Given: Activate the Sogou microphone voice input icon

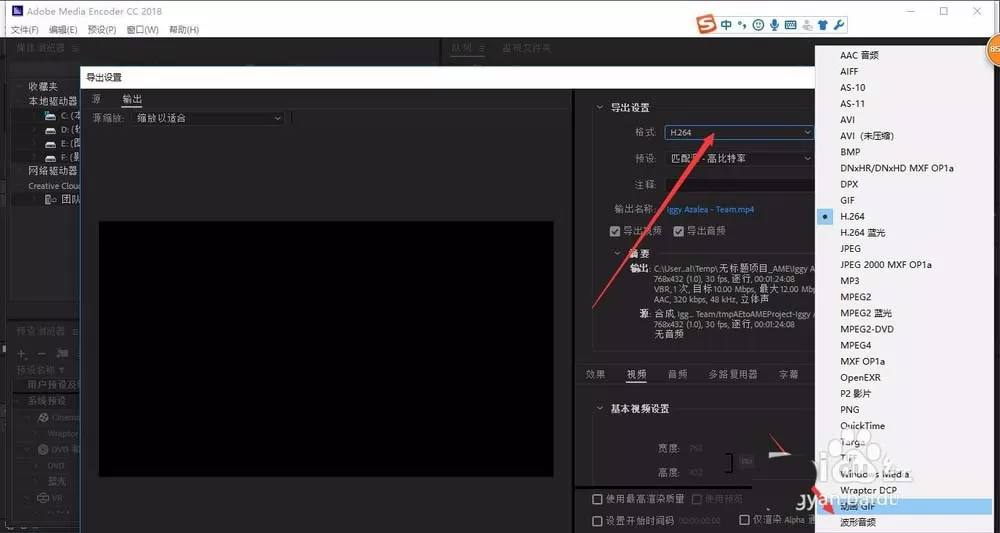Looking at the screenshot, I should tap(774, 26).
